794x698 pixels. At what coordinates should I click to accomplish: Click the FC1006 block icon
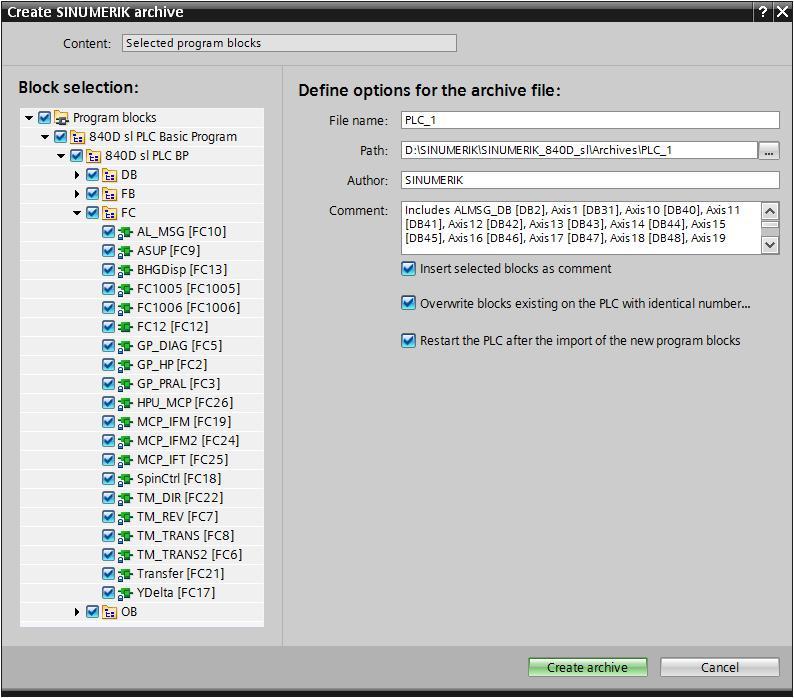click(125, 308)
